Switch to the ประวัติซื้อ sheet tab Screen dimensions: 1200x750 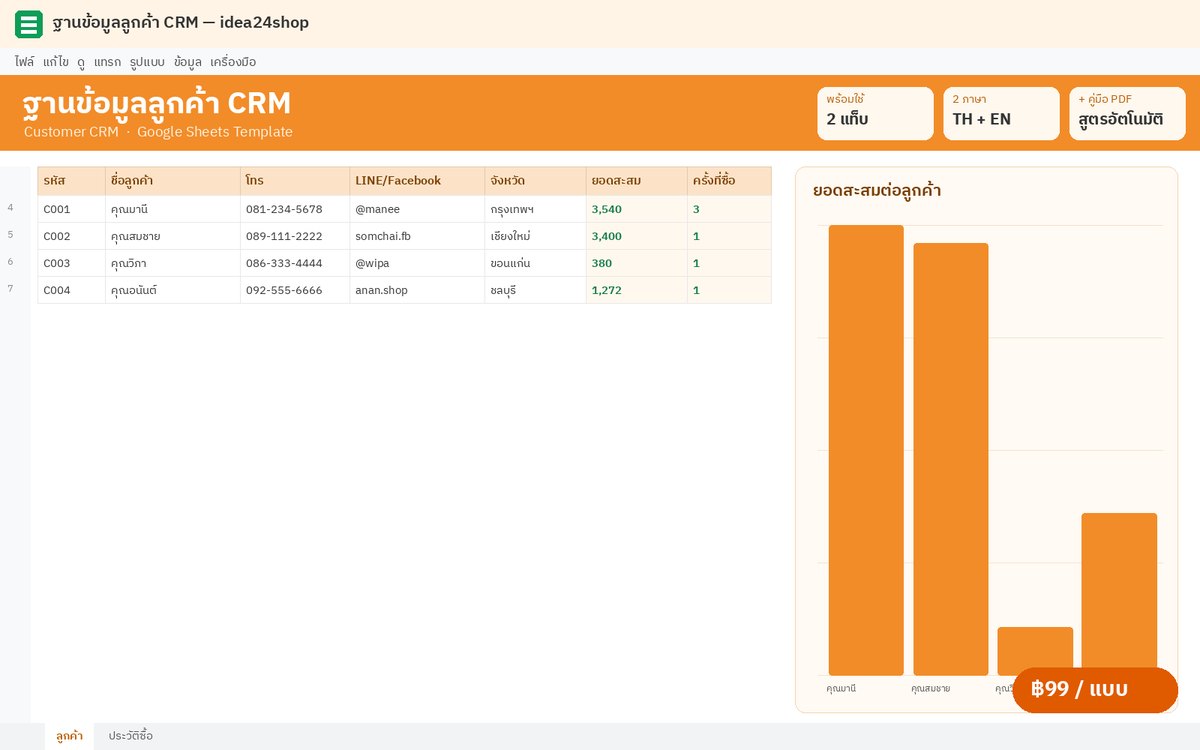pyautogui.click(x=131, y=736)
